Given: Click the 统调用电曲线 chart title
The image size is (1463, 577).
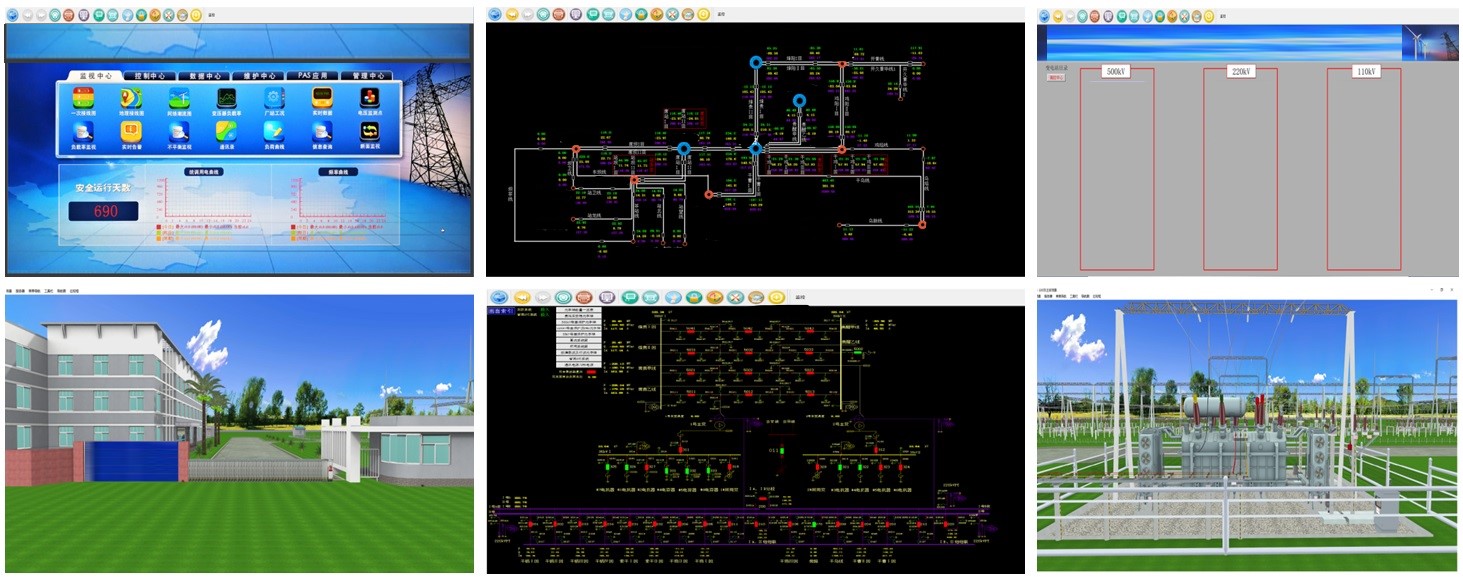Looking at the screenshot, I should pos(204,172).
